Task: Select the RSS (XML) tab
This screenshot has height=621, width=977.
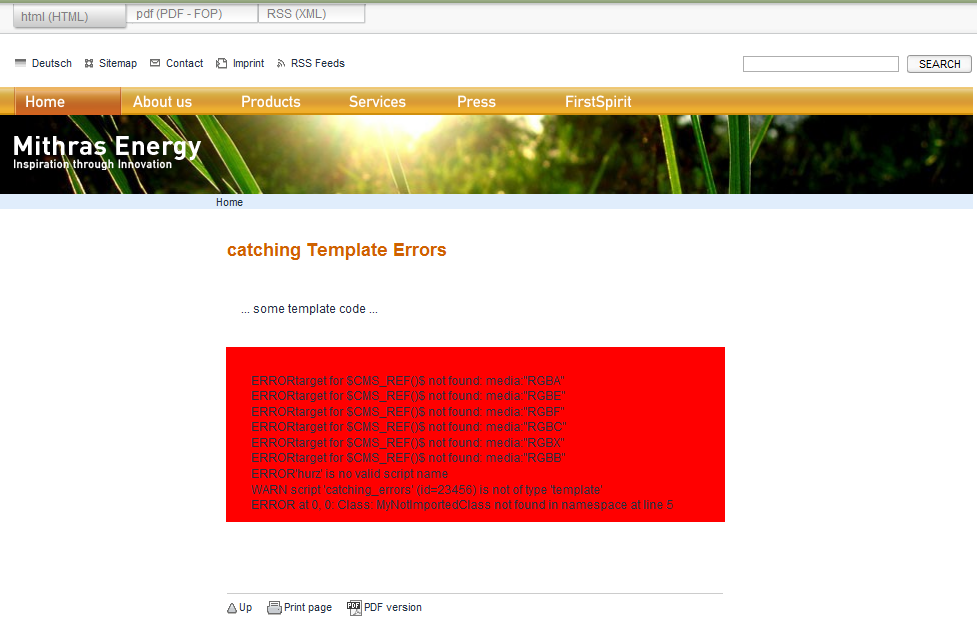Action: pos(312,14)
